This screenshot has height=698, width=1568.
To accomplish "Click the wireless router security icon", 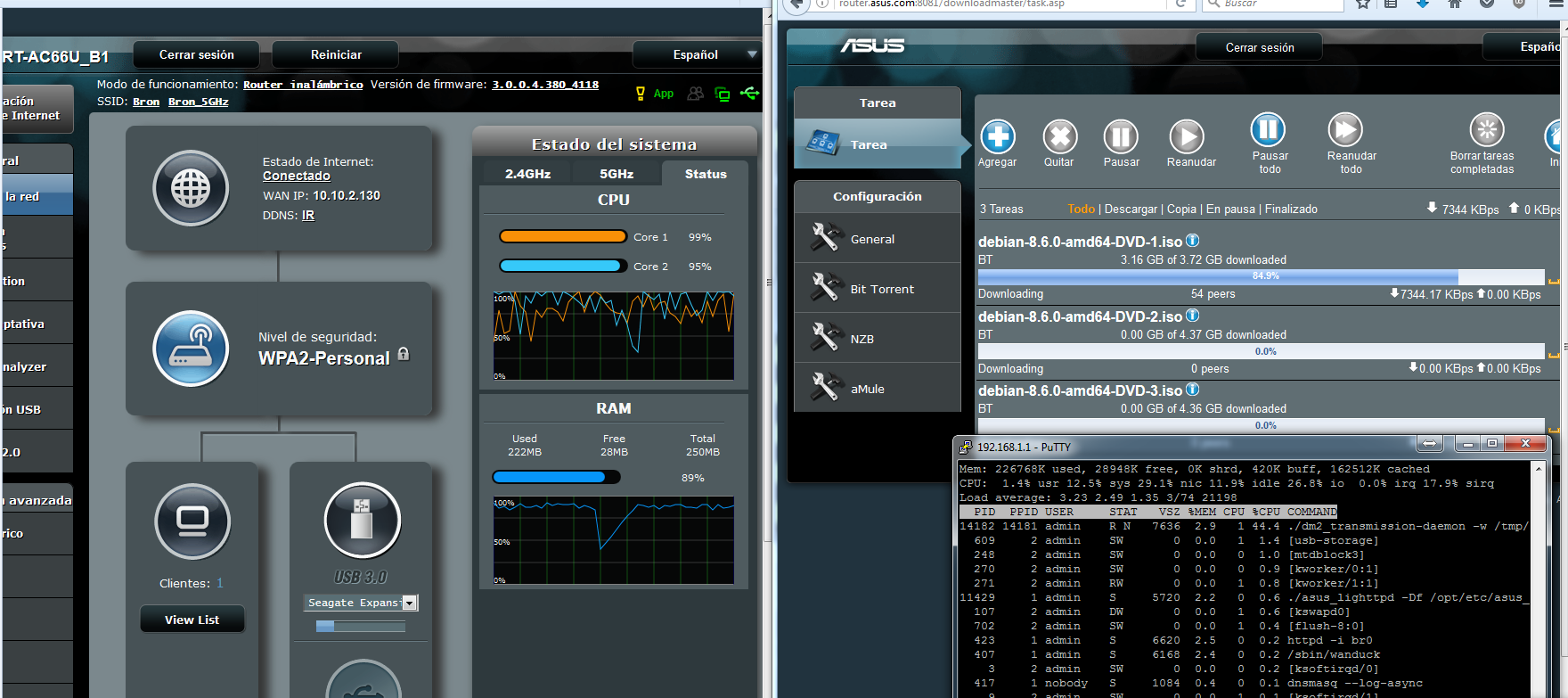I will [191, 349].
